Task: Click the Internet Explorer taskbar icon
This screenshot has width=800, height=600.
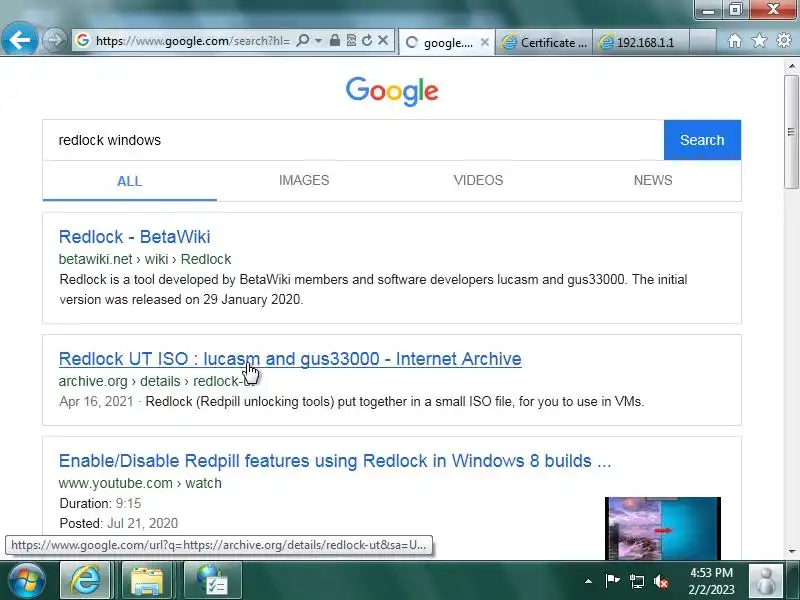Action: tap(85, 581)
